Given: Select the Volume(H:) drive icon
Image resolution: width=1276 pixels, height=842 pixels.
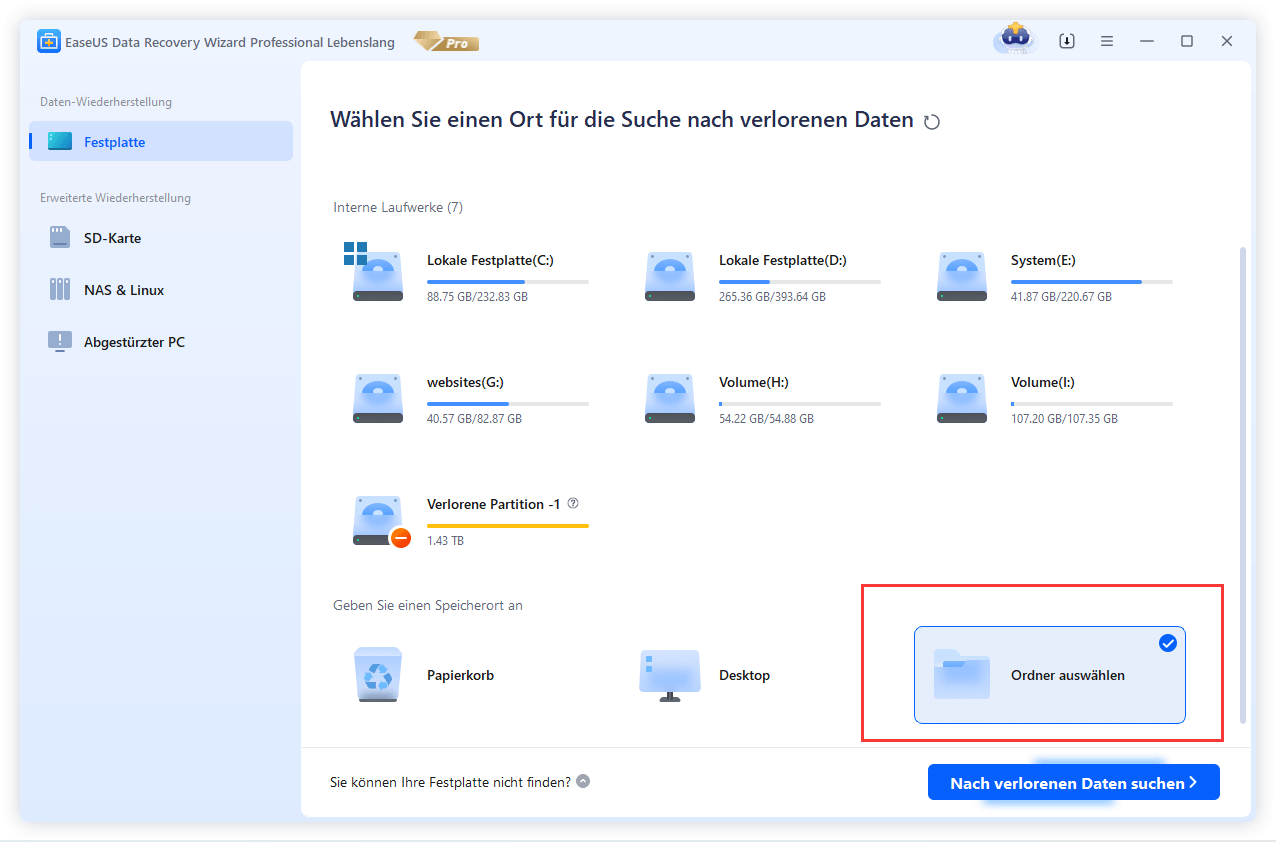Looking at the screenshot, I should (670, 398).
